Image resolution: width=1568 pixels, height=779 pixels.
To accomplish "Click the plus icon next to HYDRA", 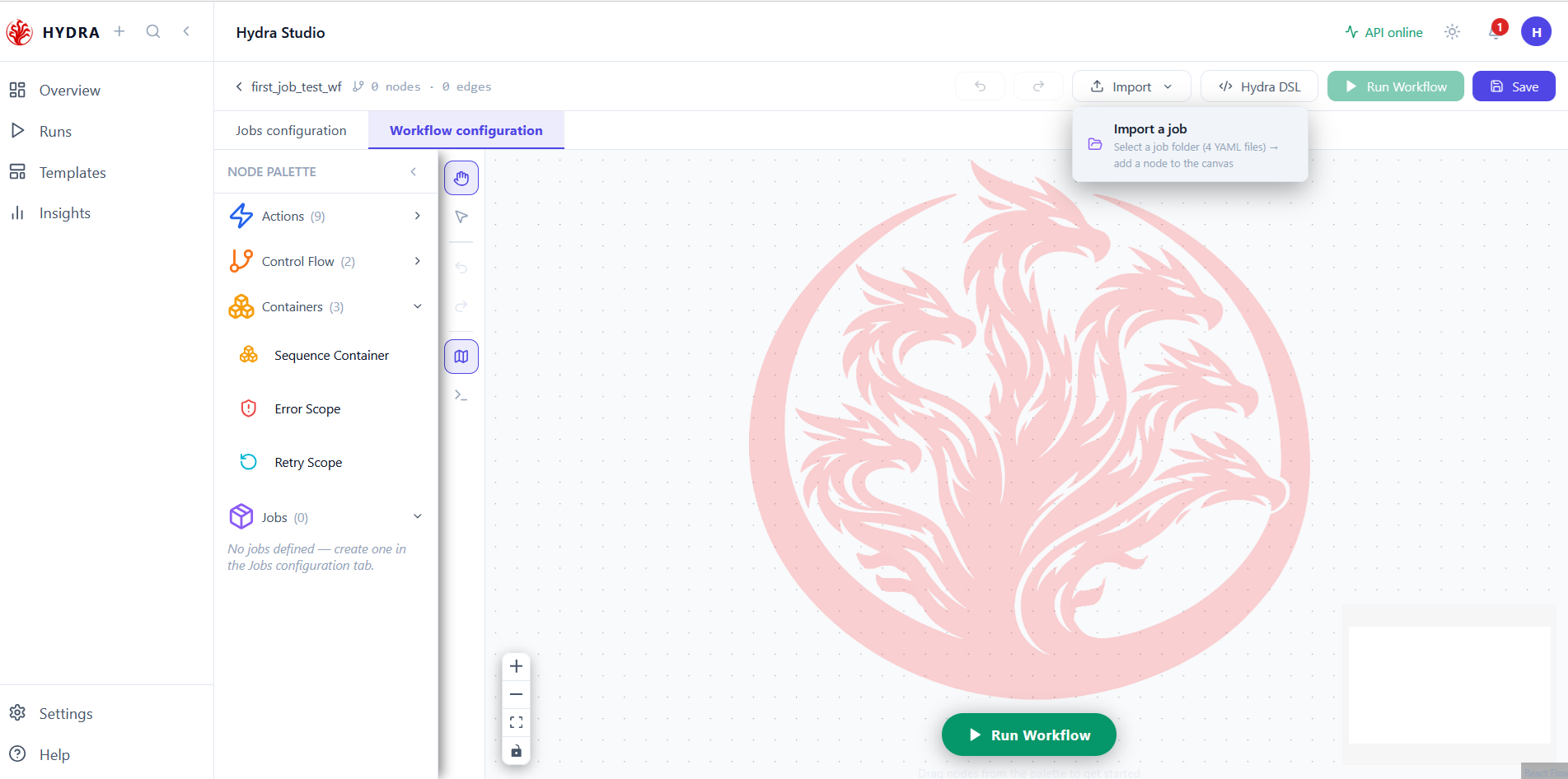I will tap(119, 31).
